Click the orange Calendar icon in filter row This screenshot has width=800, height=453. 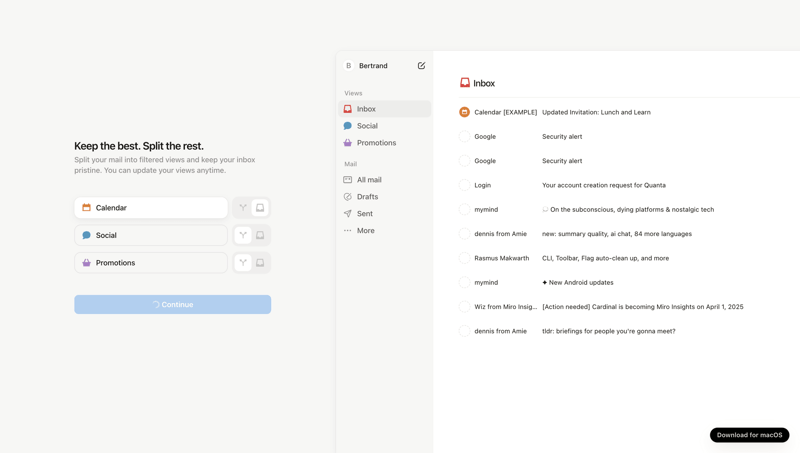point(86,208)
